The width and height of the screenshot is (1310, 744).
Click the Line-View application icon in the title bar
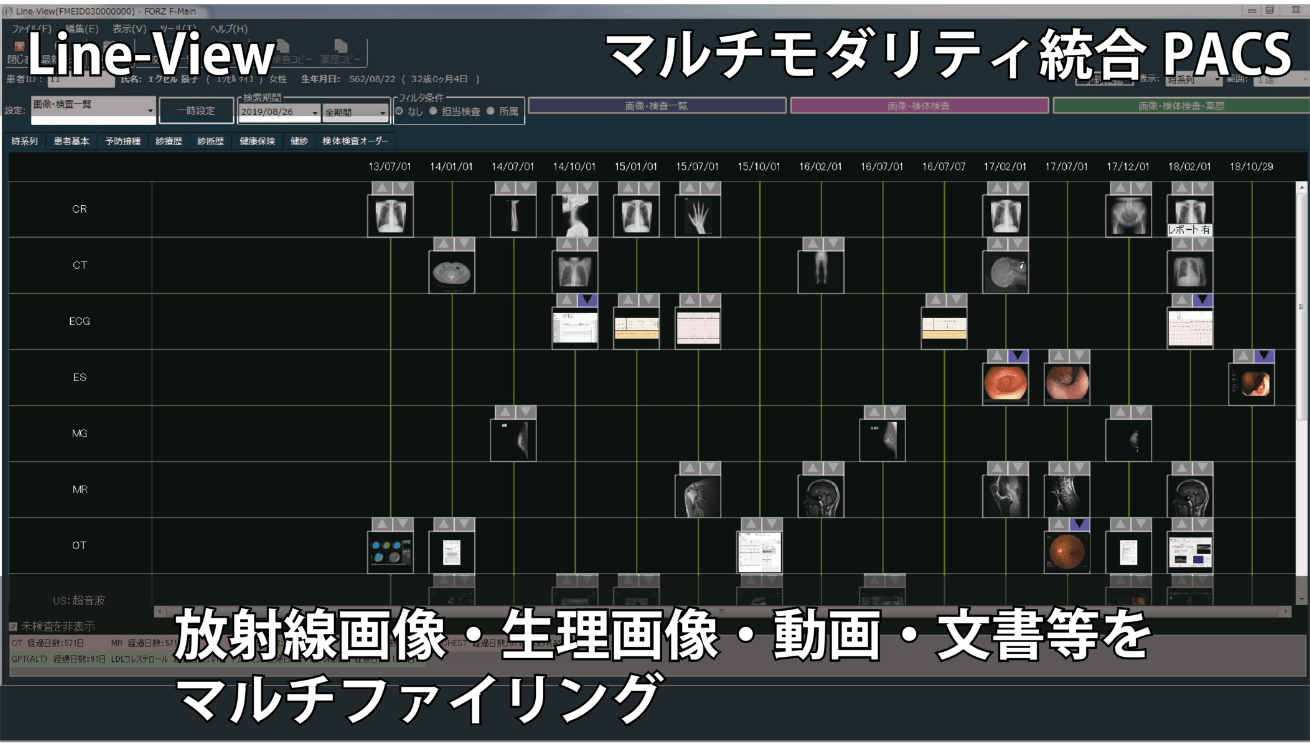click(x=8, y=8)
